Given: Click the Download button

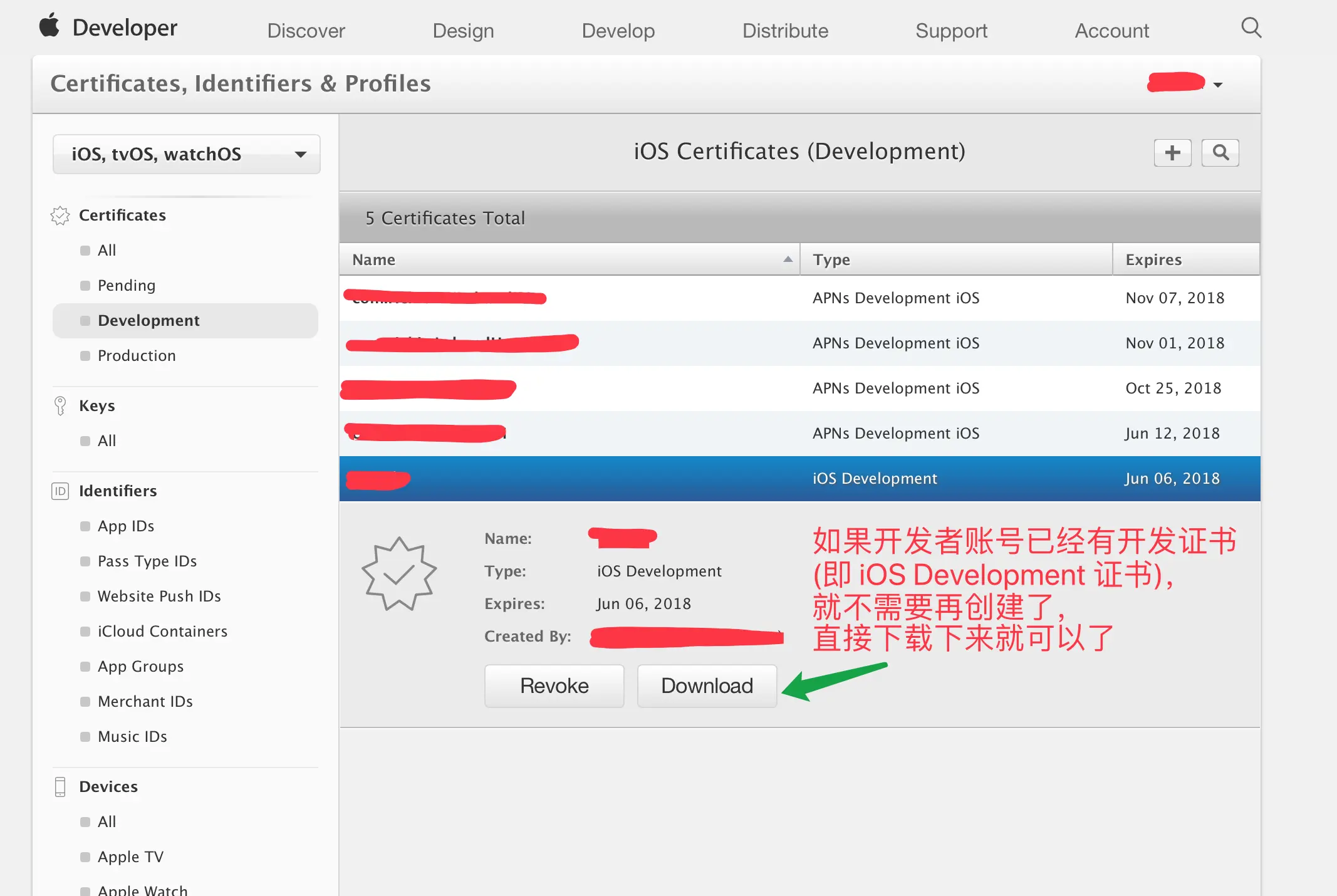Looking at the screenshot, I should [x=707, y=686].
